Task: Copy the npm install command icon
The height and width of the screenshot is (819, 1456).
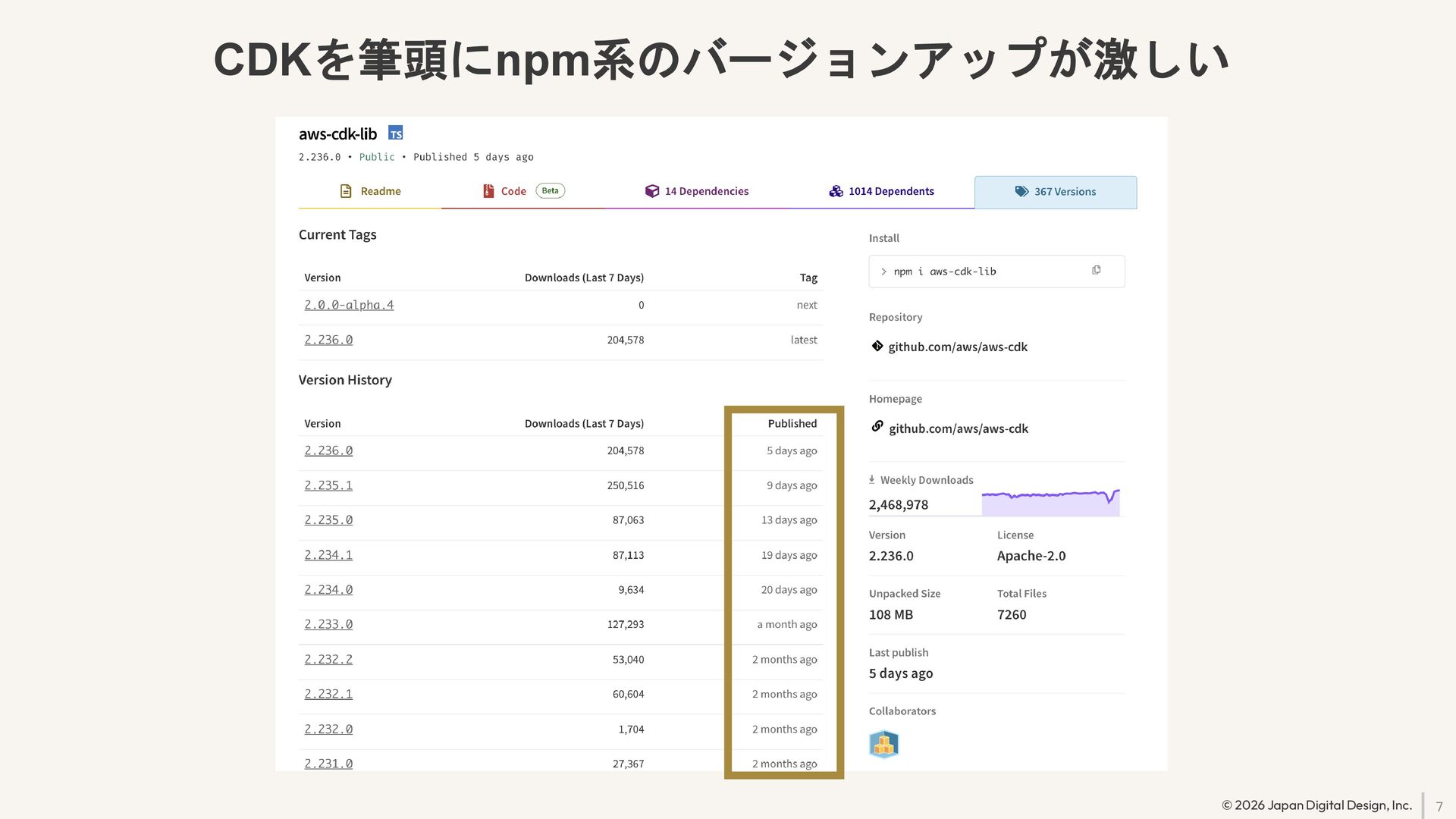Action: tap(1096, 271)
